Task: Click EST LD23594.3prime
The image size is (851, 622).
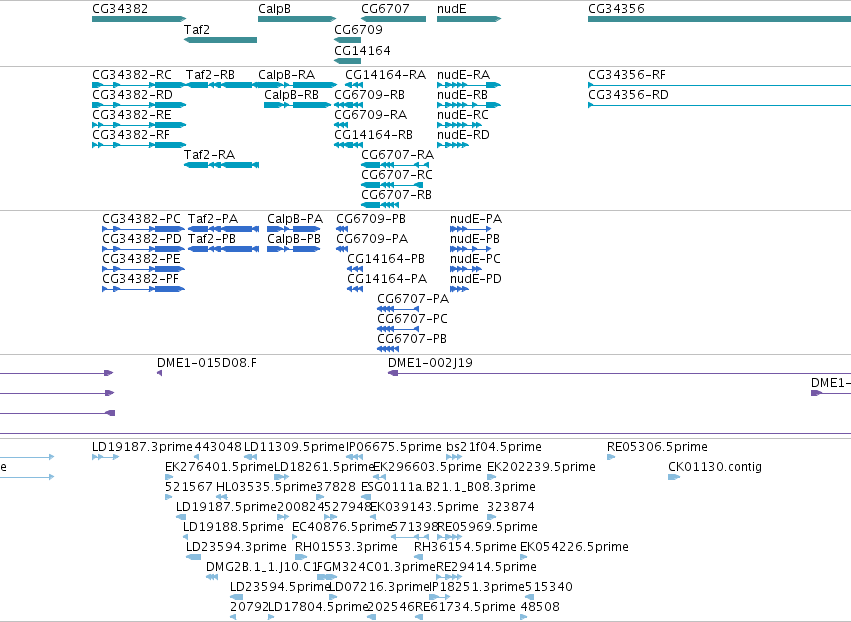Action: [193, 557]
